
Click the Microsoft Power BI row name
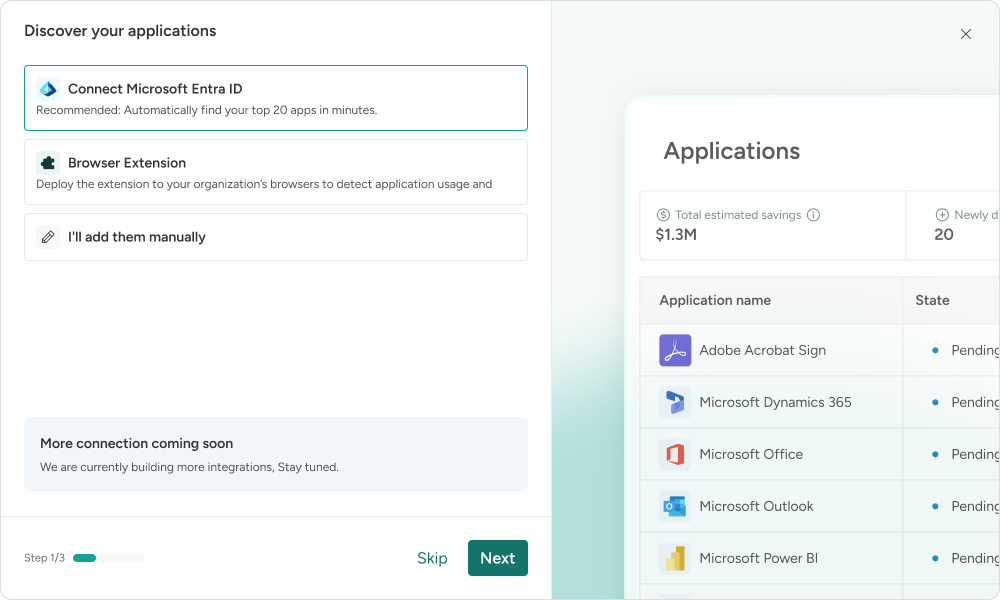pos(758,558)
